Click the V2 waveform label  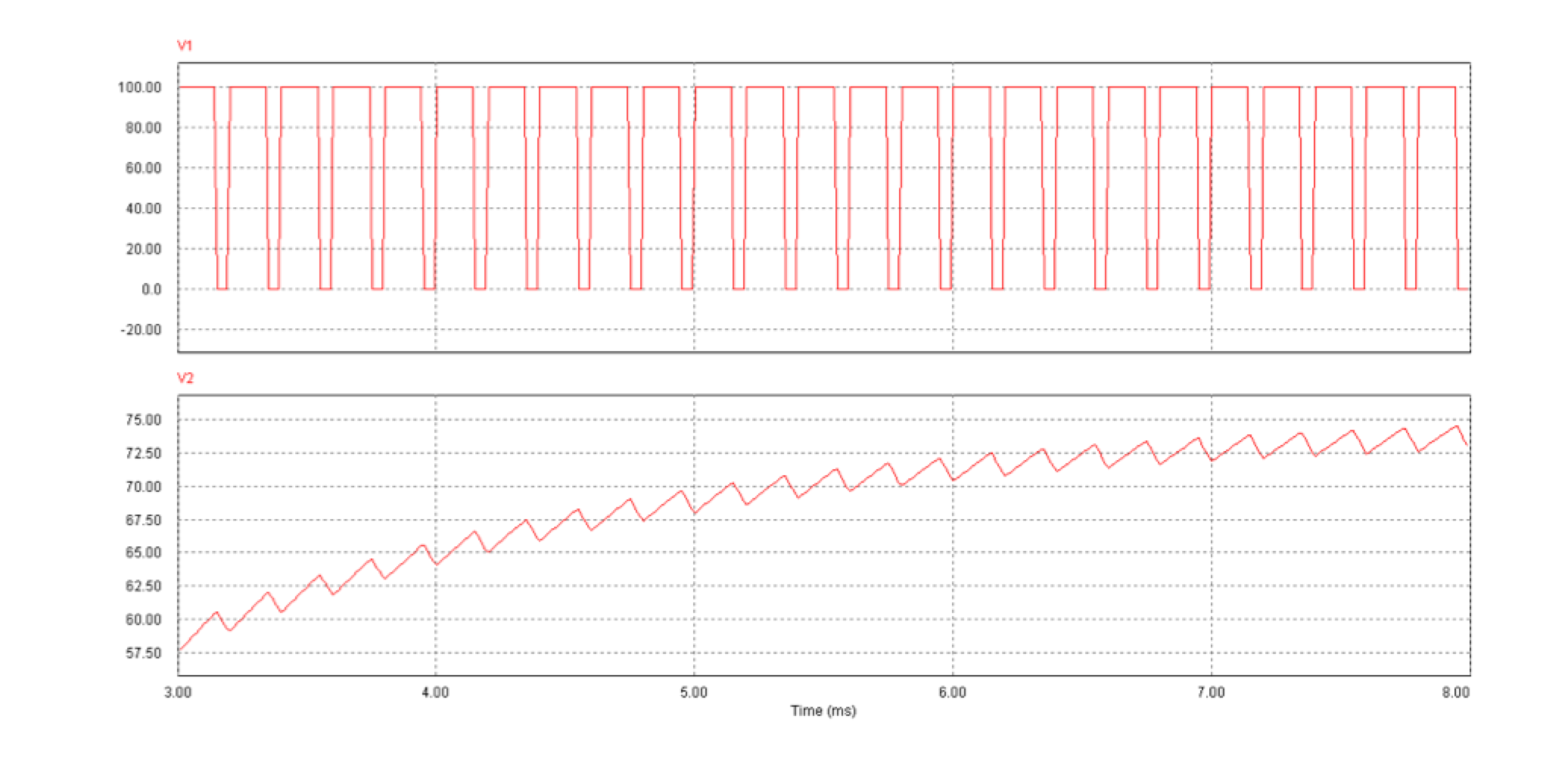(x=185, y=378)
